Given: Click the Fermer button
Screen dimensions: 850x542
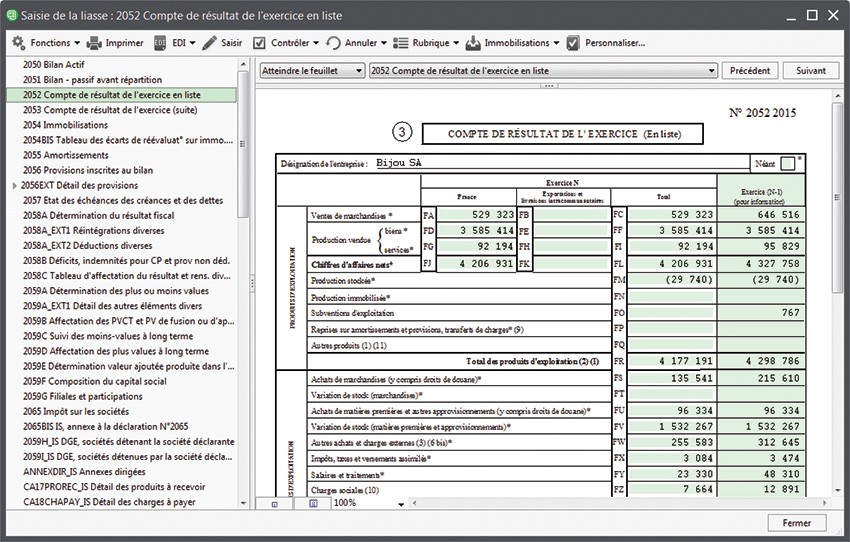Looking at the screenshot, I should (796, 523).
